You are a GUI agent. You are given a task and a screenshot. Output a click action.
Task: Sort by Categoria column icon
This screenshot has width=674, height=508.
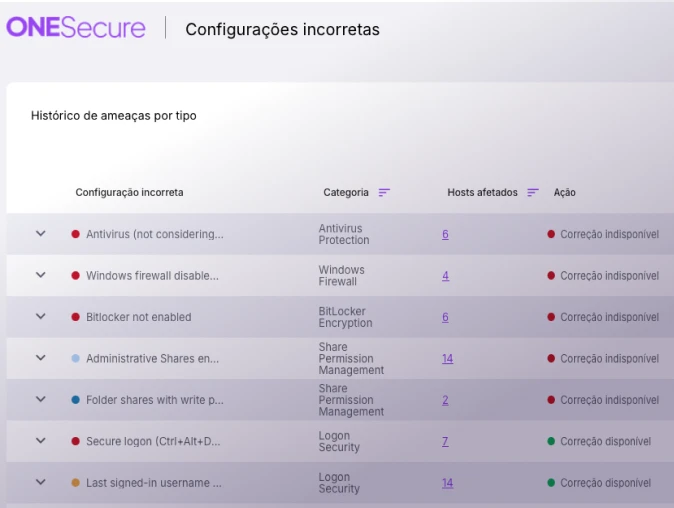(x=384, y=193)
